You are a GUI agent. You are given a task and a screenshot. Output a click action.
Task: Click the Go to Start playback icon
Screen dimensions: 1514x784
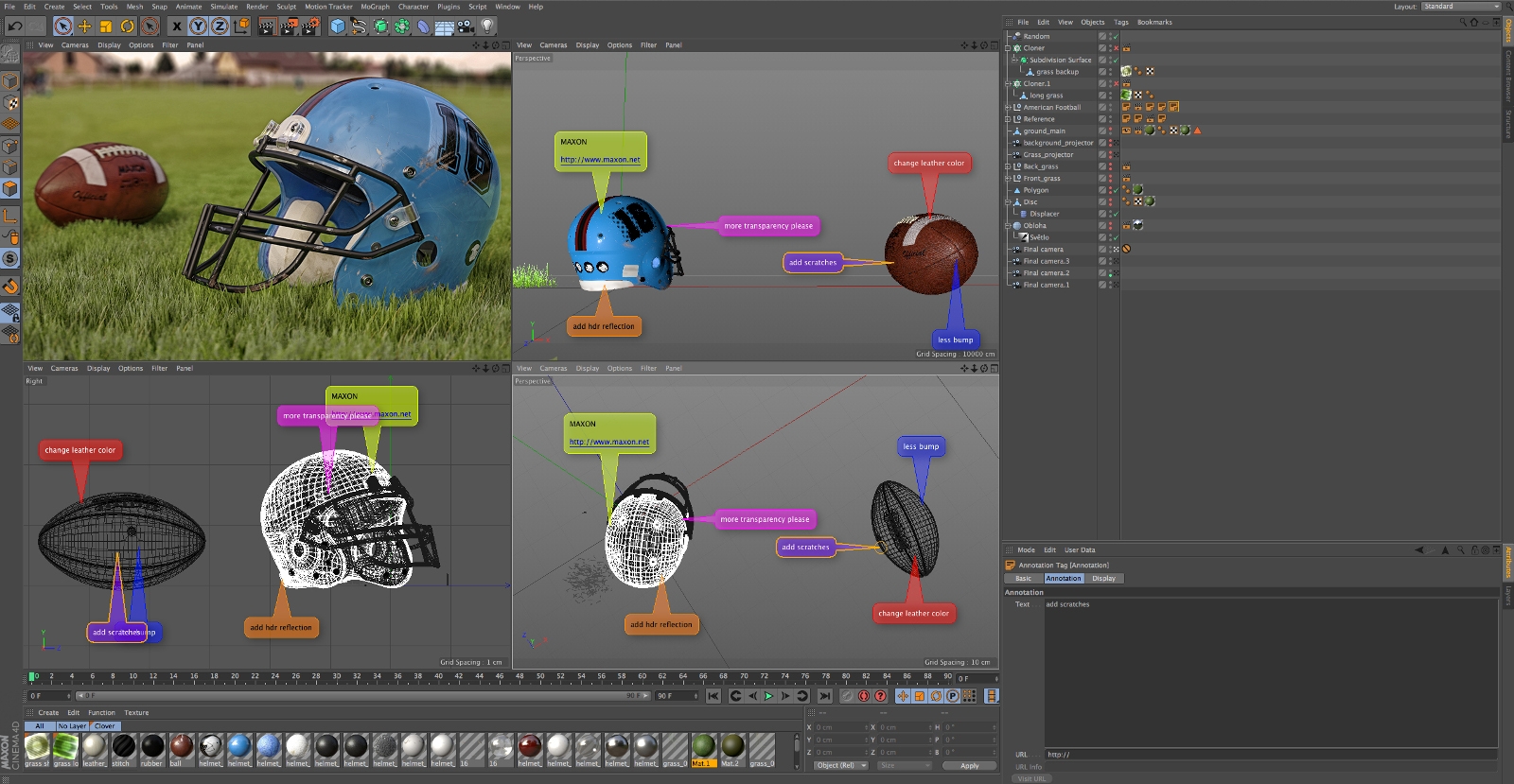pyautogui.click(x=713, y=696)
